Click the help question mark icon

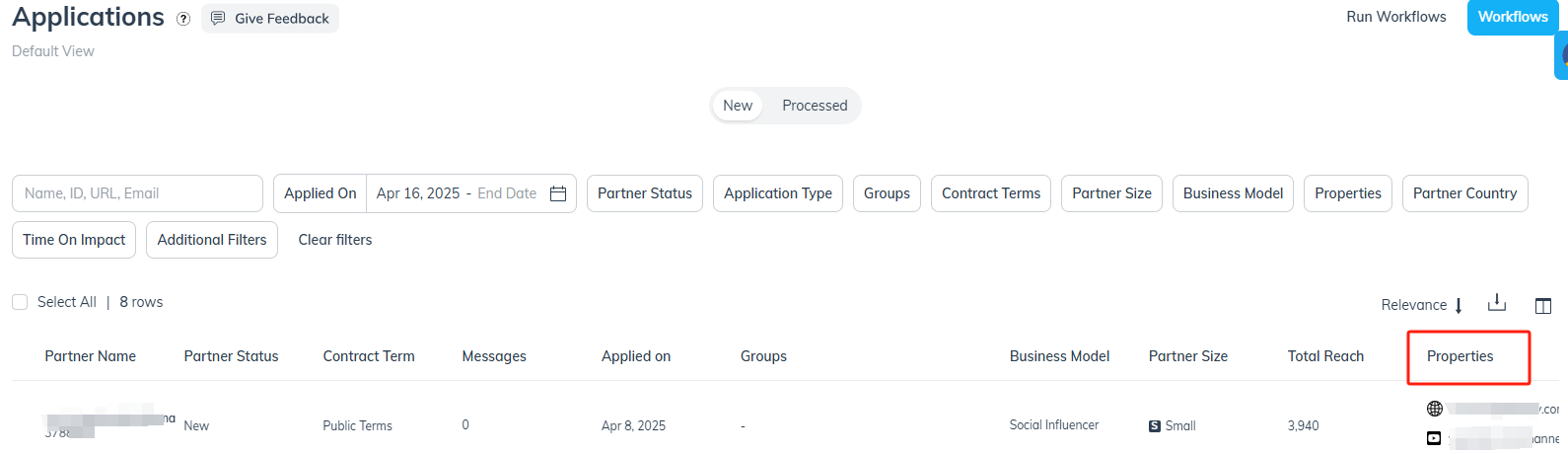pyautogui.click(x=183, y=19)
